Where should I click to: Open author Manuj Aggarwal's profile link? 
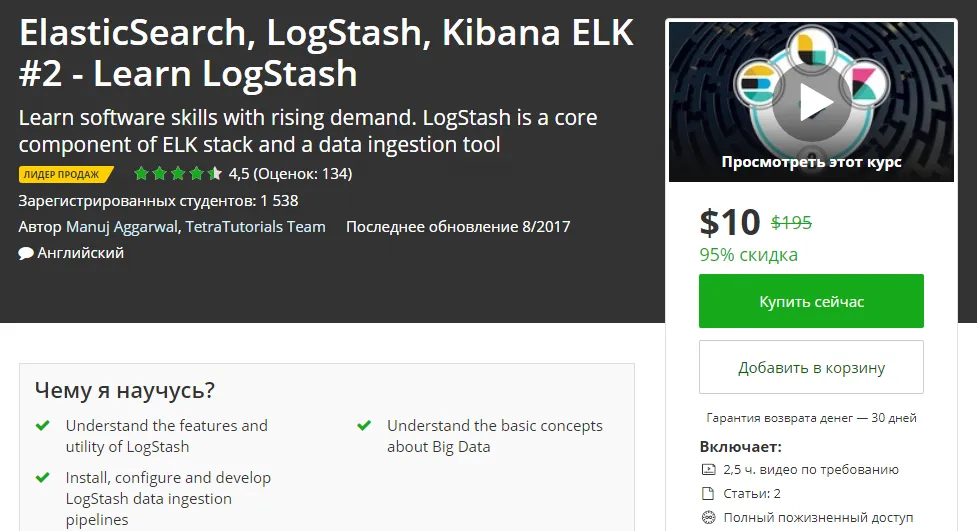tap(123, 227)
